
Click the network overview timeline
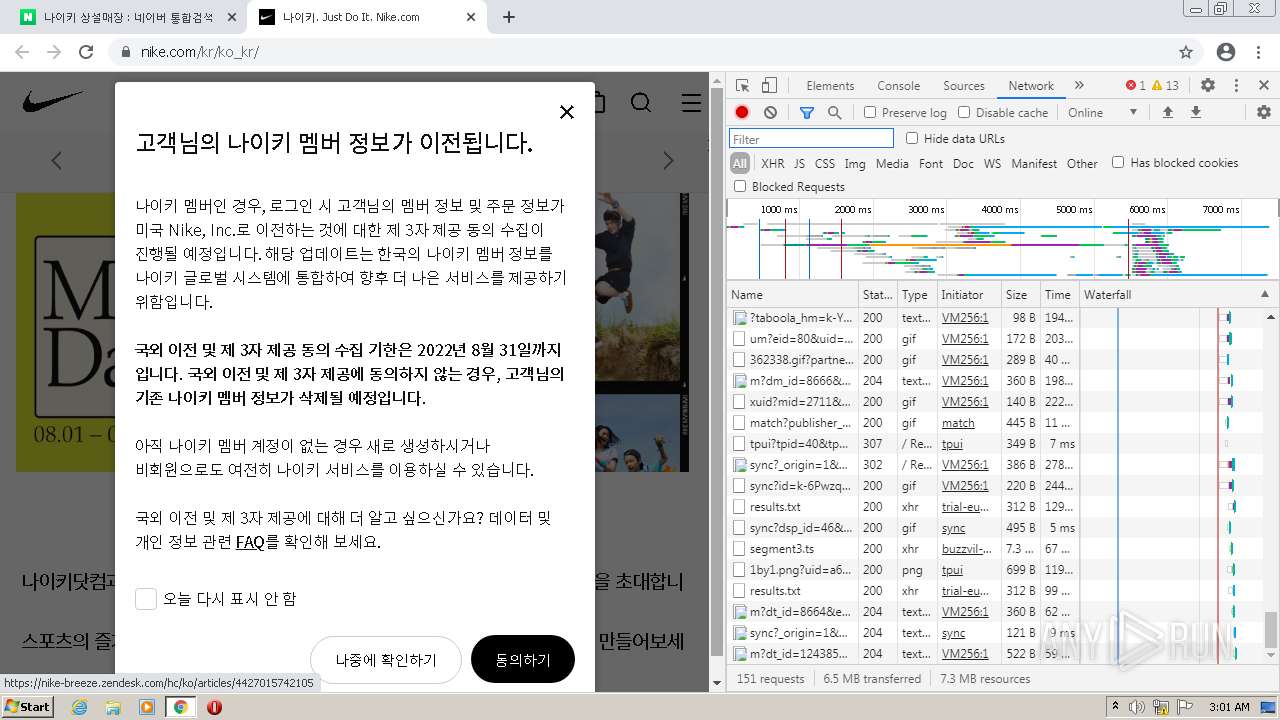pyautogui.click(x=1002, y=238)
